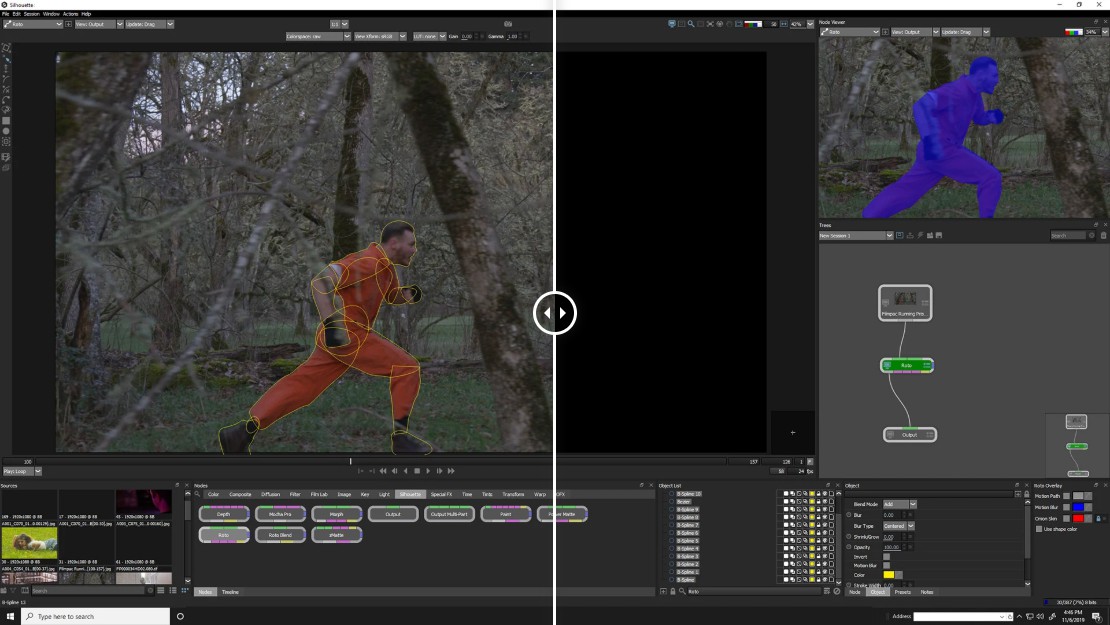
Task: Select the Square shape tool
Action: [x=6, y=120]
